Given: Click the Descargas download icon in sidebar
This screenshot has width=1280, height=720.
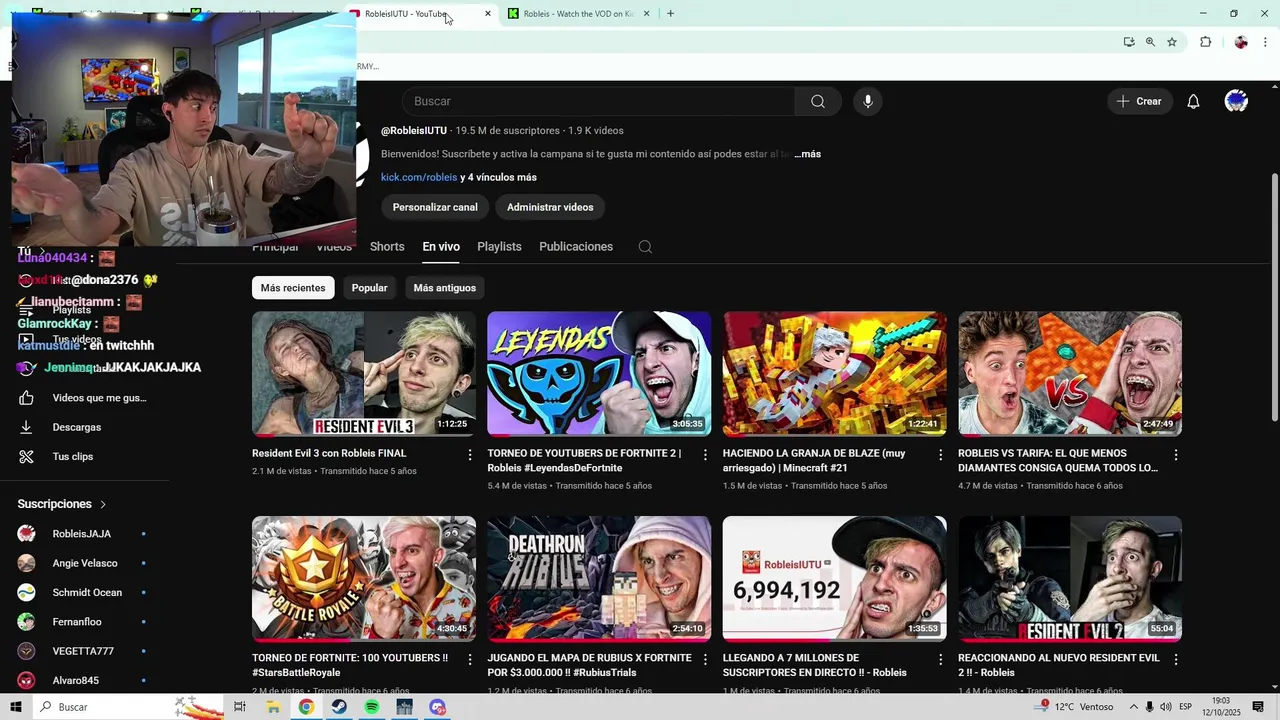Looking at the screenshot, I should [x=26, y=427].
